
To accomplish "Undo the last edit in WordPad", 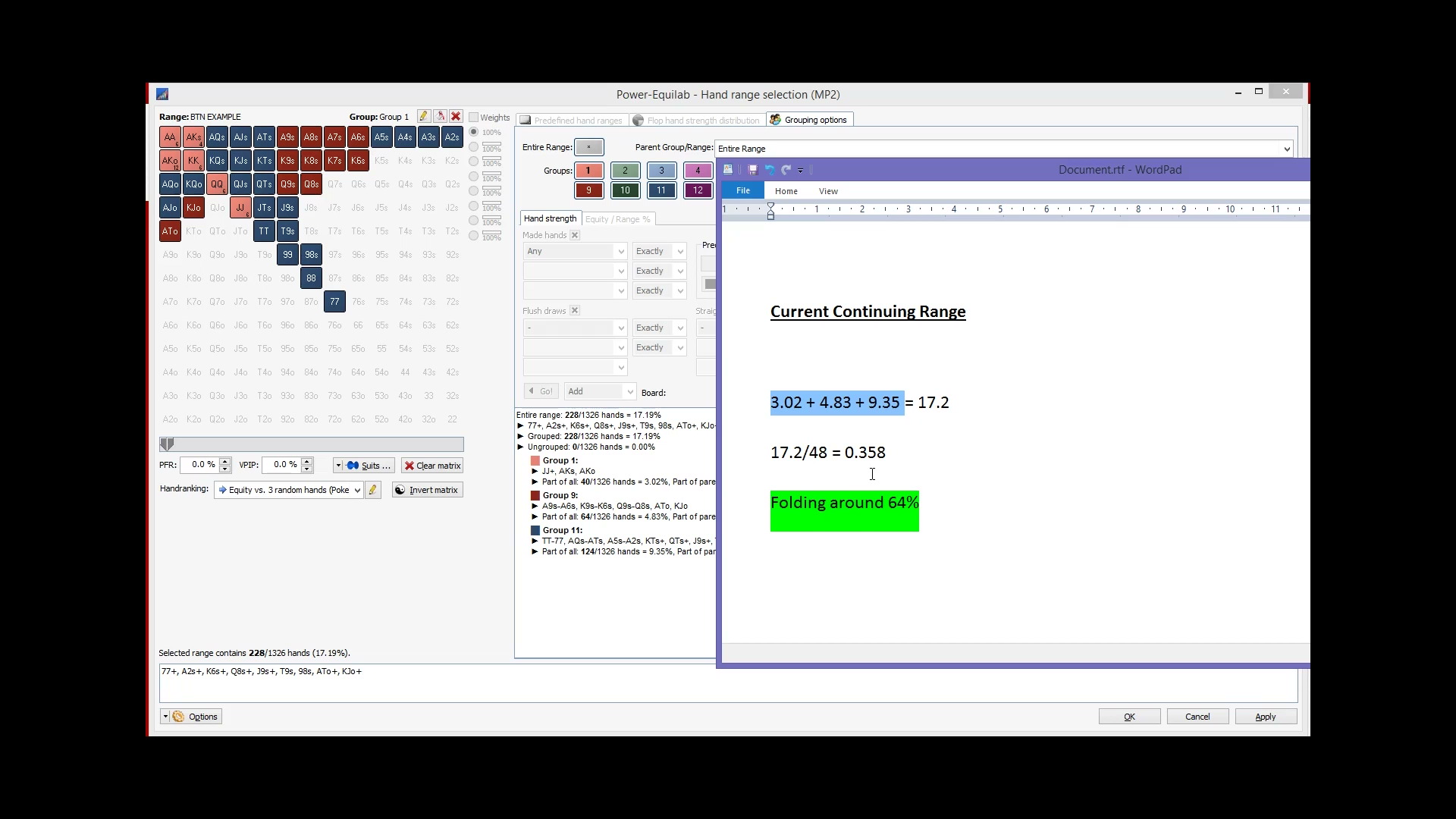I will [770, 170].
